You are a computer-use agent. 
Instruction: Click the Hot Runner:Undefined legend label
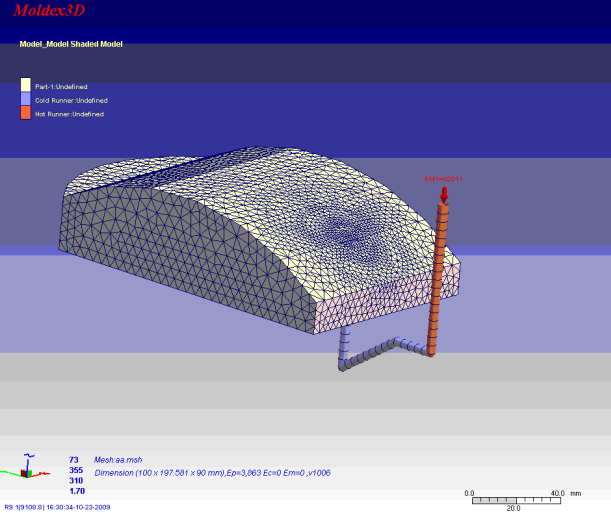tap(69, 114)
